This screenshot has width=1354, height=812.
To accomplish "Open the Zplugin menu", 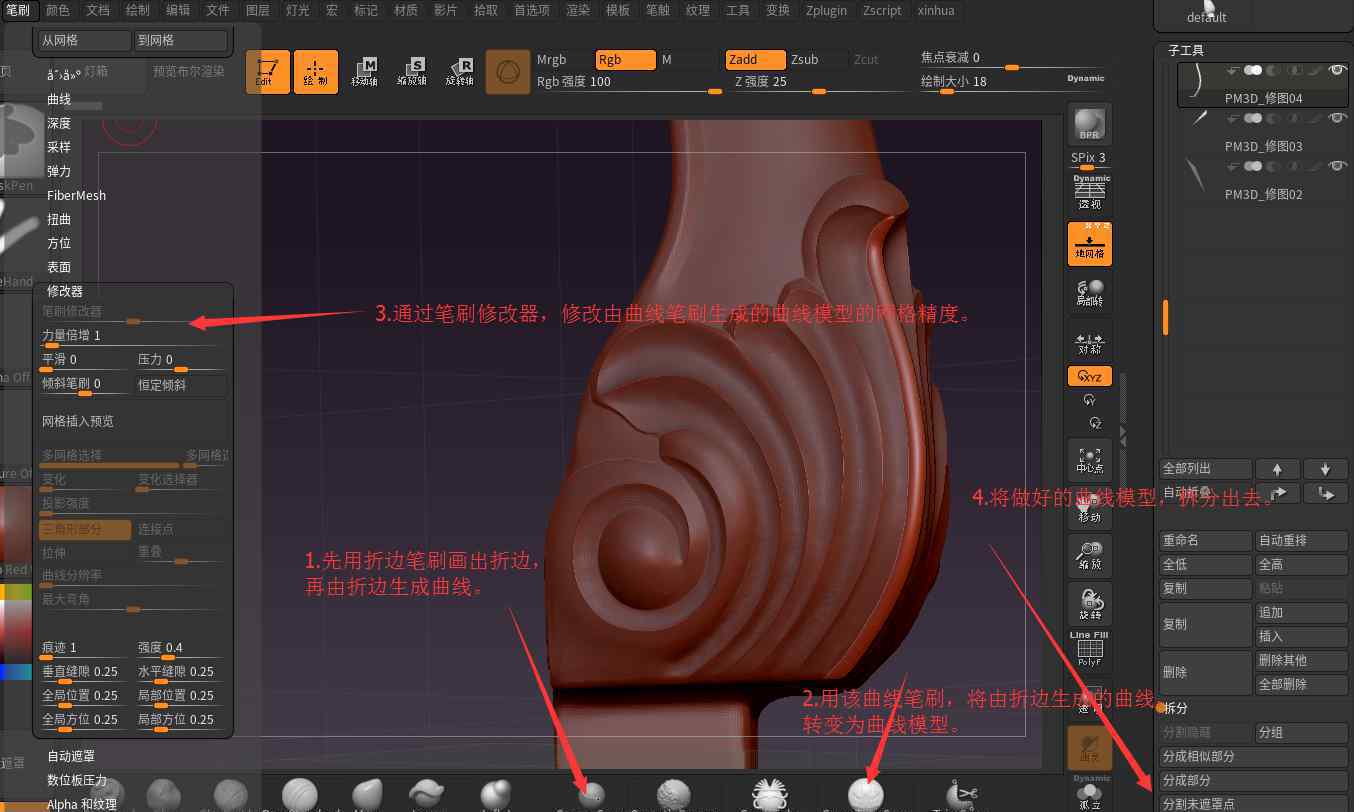I will tap(826, 10).
